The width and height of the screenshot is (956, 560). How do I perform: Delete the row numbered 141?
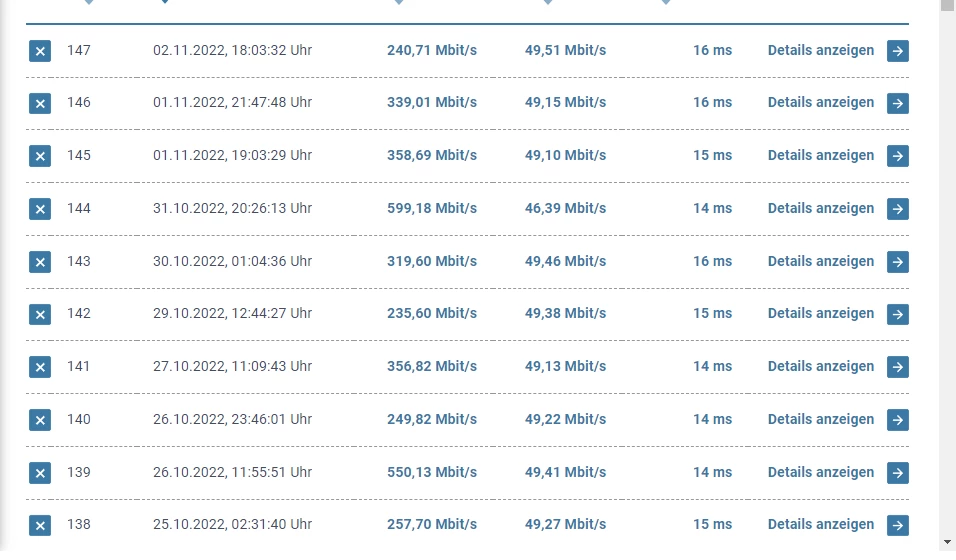tap(40, 367)
